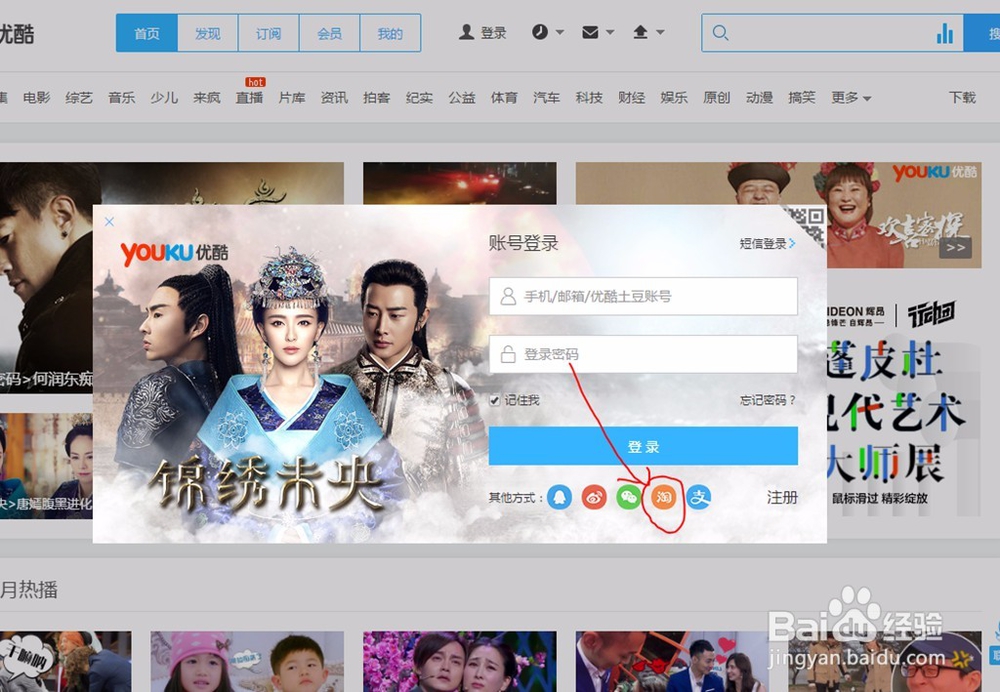
Task: Click the search magnifier icon
Action: click(720, 33)
